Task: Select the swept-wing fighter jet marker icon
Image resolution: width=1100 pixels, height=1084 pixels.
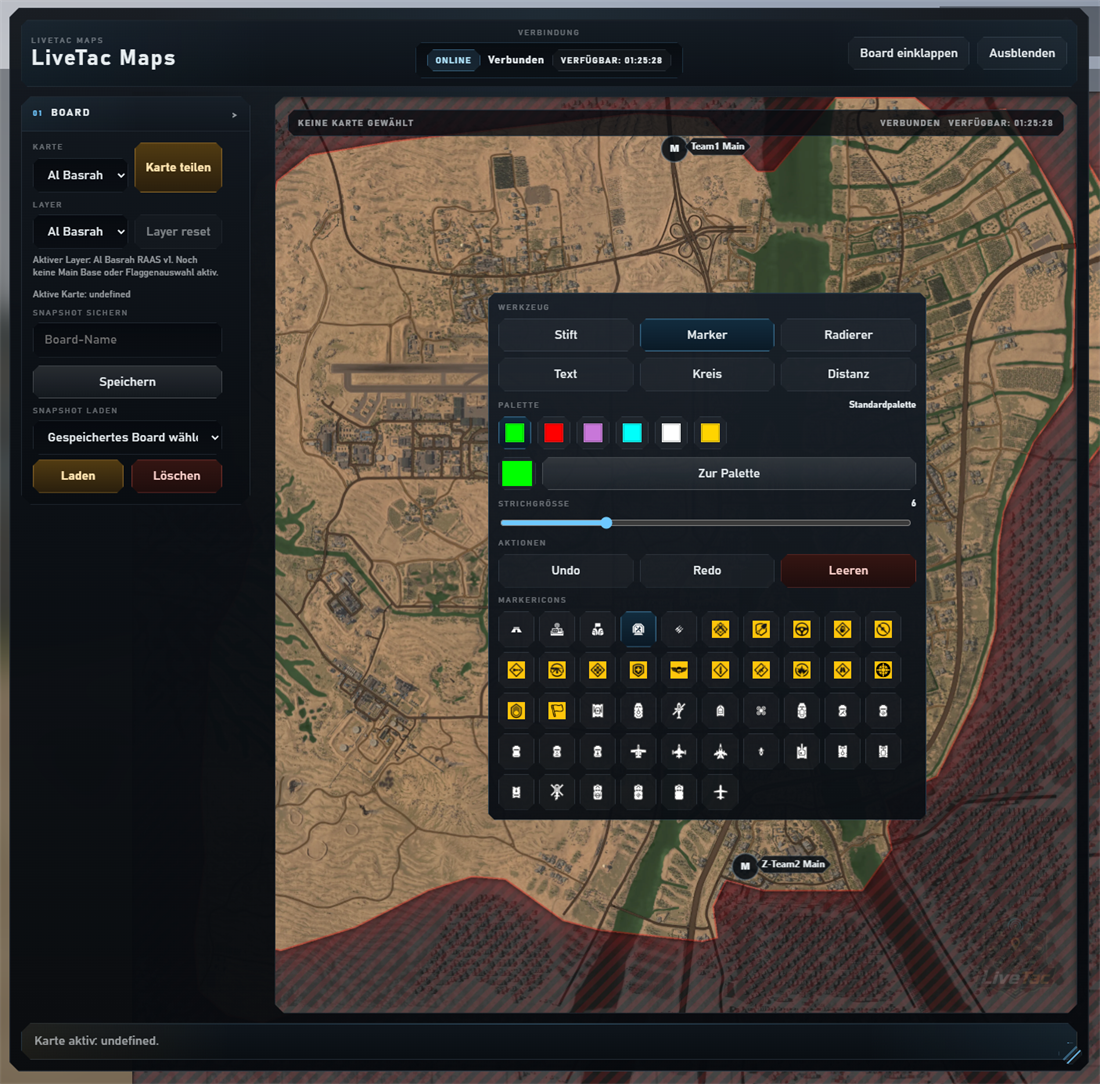Action: [x=720, y=751]
